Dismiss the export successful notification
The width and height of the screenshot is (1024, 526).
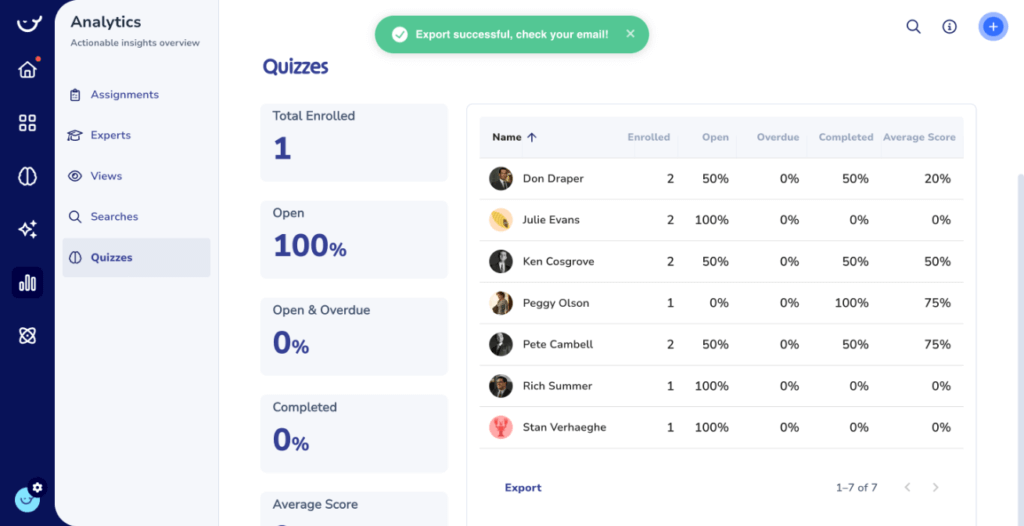pyautogui.click(x=630, y=34)
